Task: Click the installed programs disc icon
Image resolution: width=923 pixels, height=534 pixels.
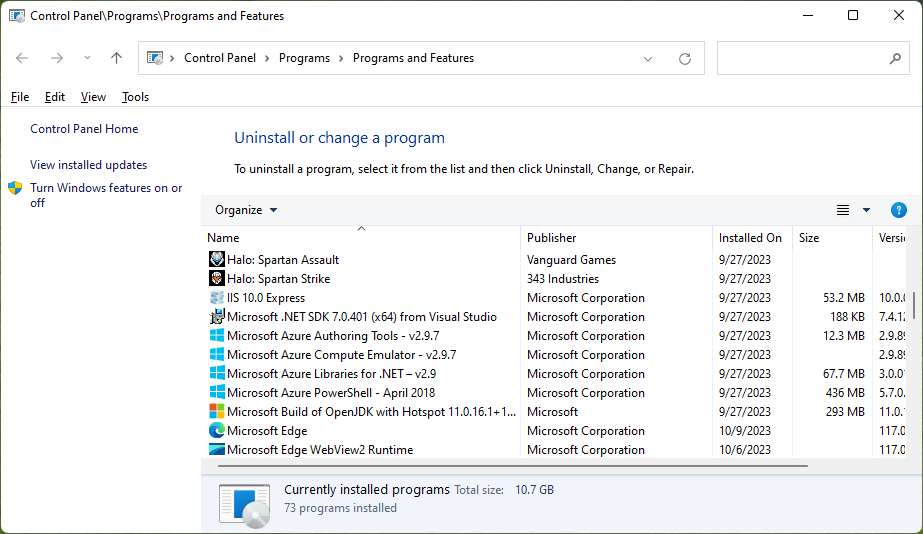Action: pyautogui.click(x=245, y=505)
